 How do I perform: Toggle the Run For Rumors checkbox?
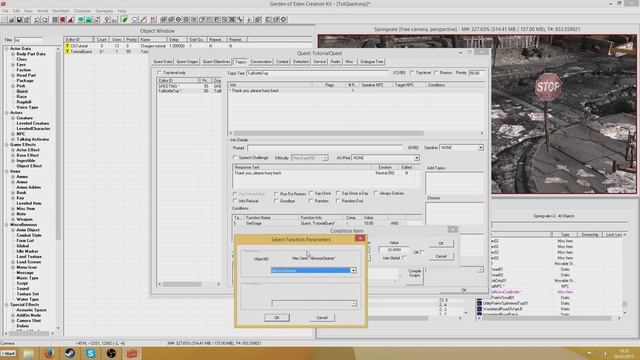point(276,193)
